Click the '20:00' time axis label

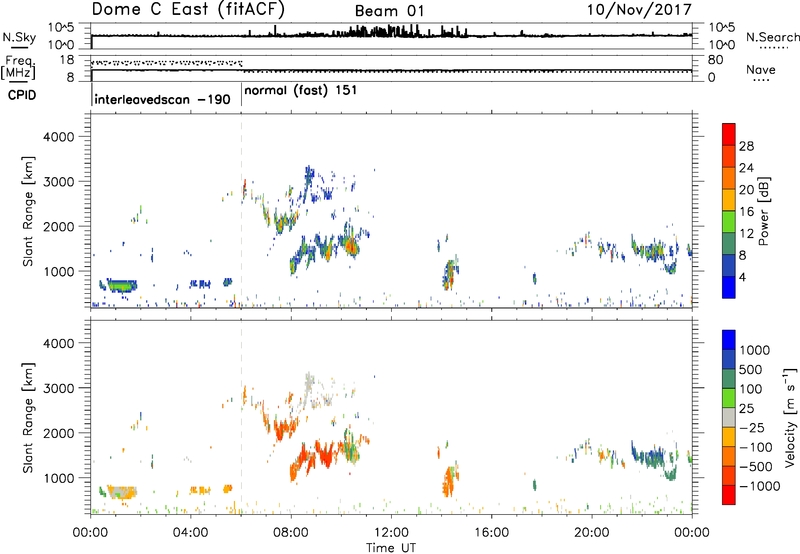click(x=591, y=533)
